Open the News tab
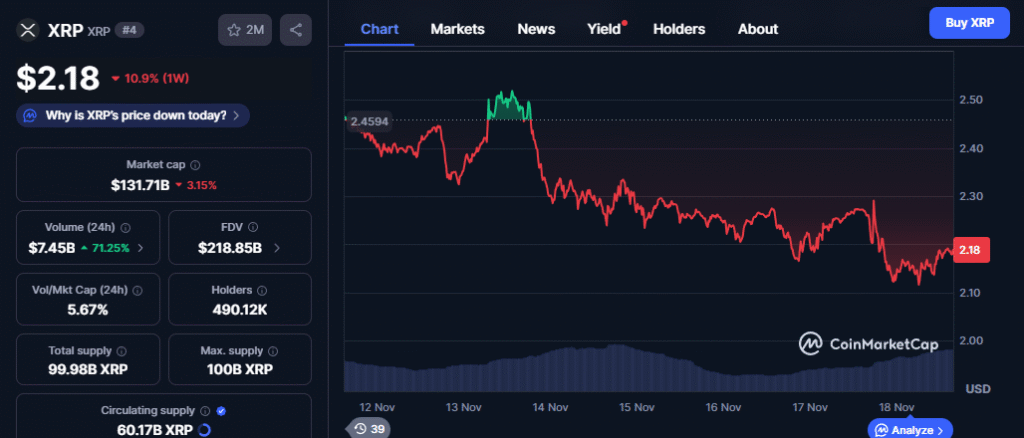 pyautogui.click(x=536, y=29)
